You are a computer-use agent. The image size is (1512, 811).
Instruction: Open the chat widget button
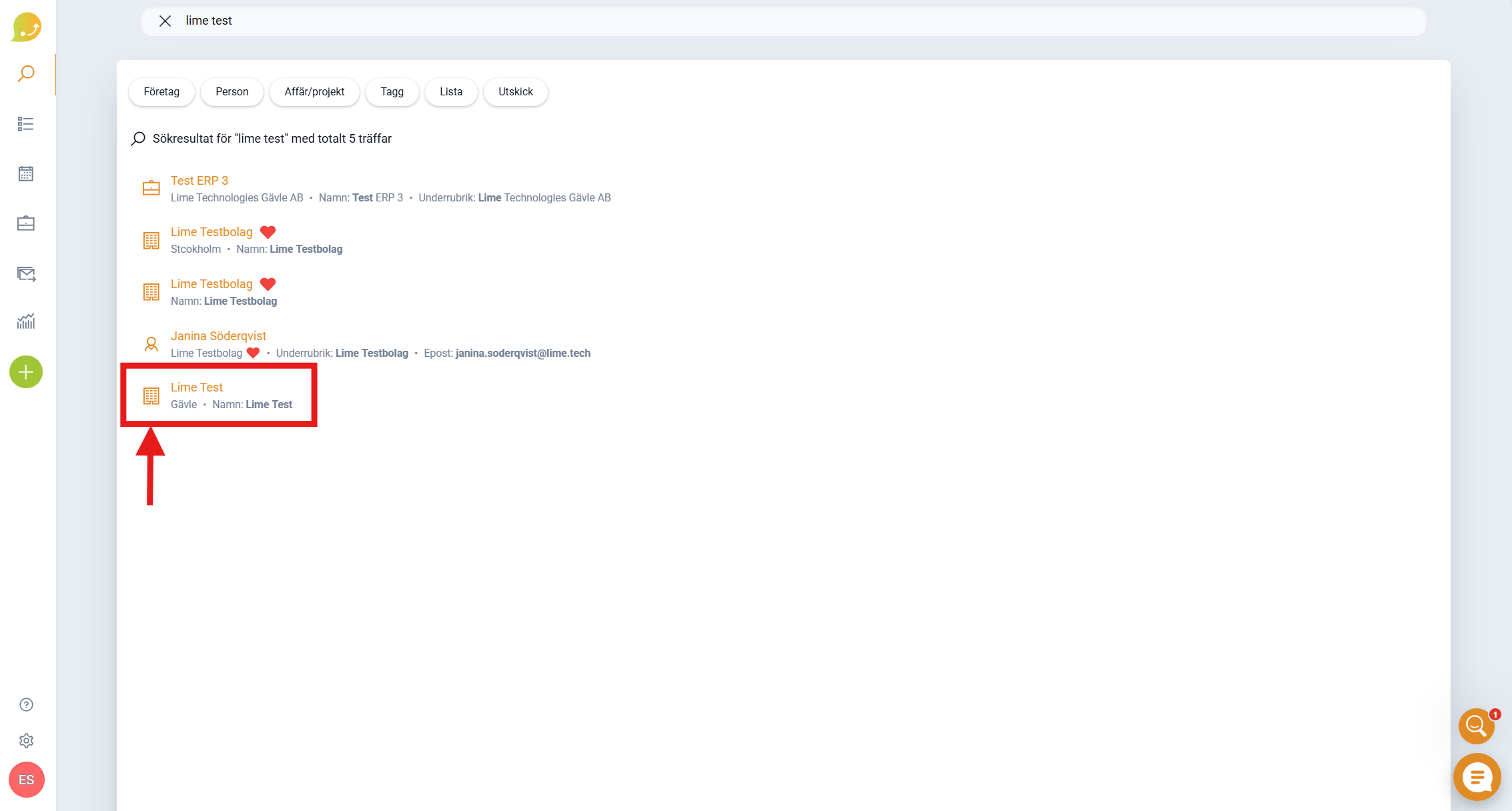1477,777
